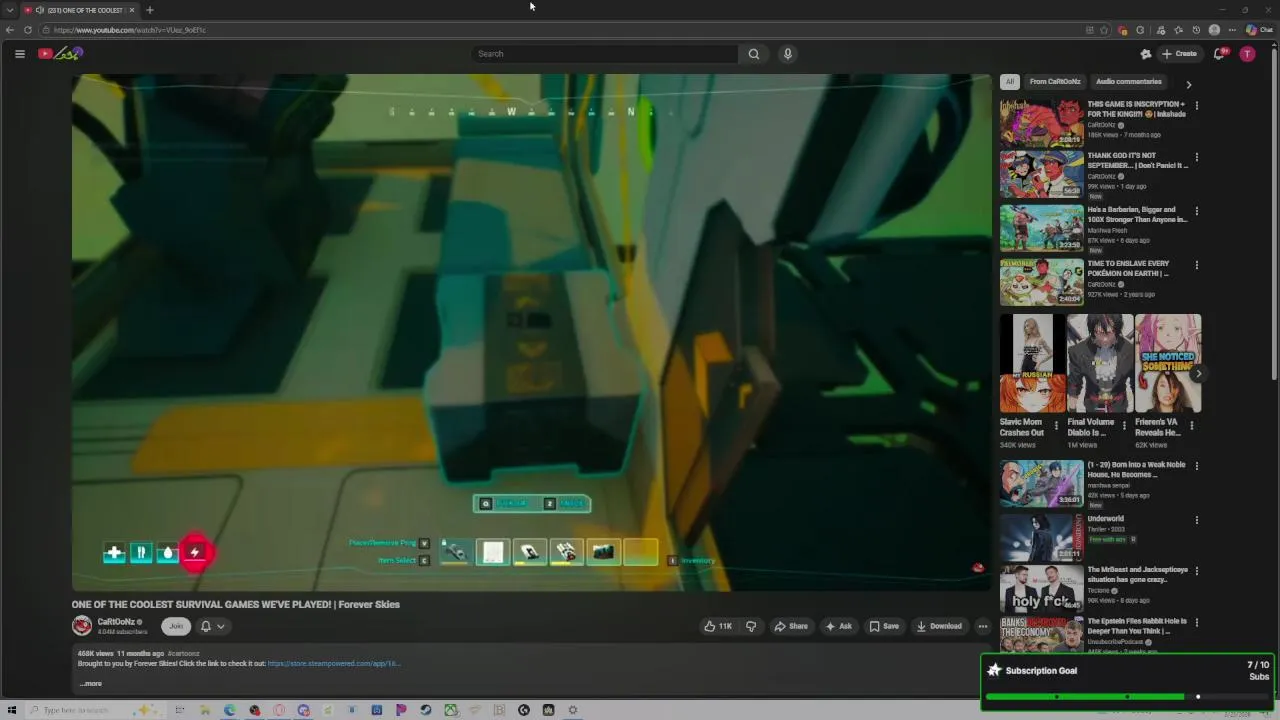Dislike the video
Screen dimensions: 1280x720
coord(751,626)
